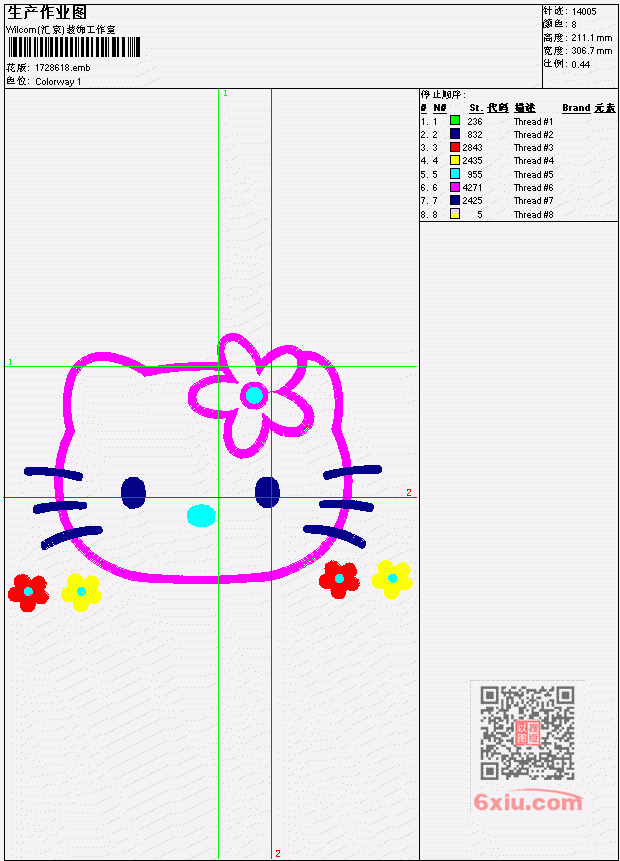Click the yellow flower on the far right

pyautogui.click(x=392, y=579)
